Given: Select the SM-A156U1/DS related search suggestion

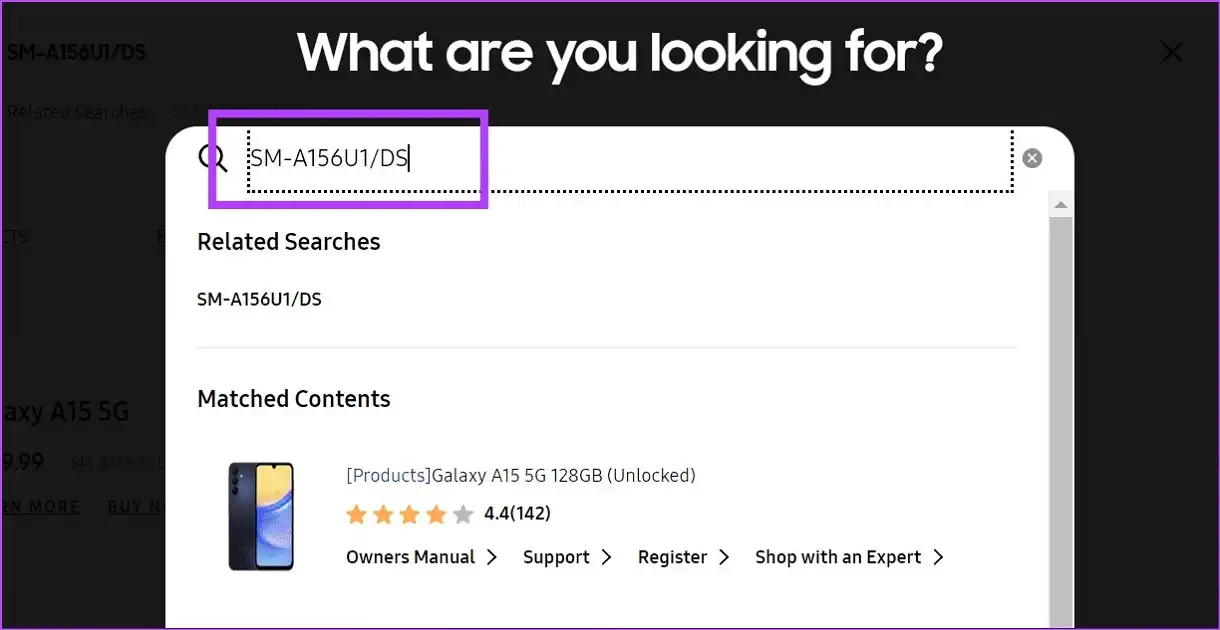Looking at the screenshot, I should [260, 299].
